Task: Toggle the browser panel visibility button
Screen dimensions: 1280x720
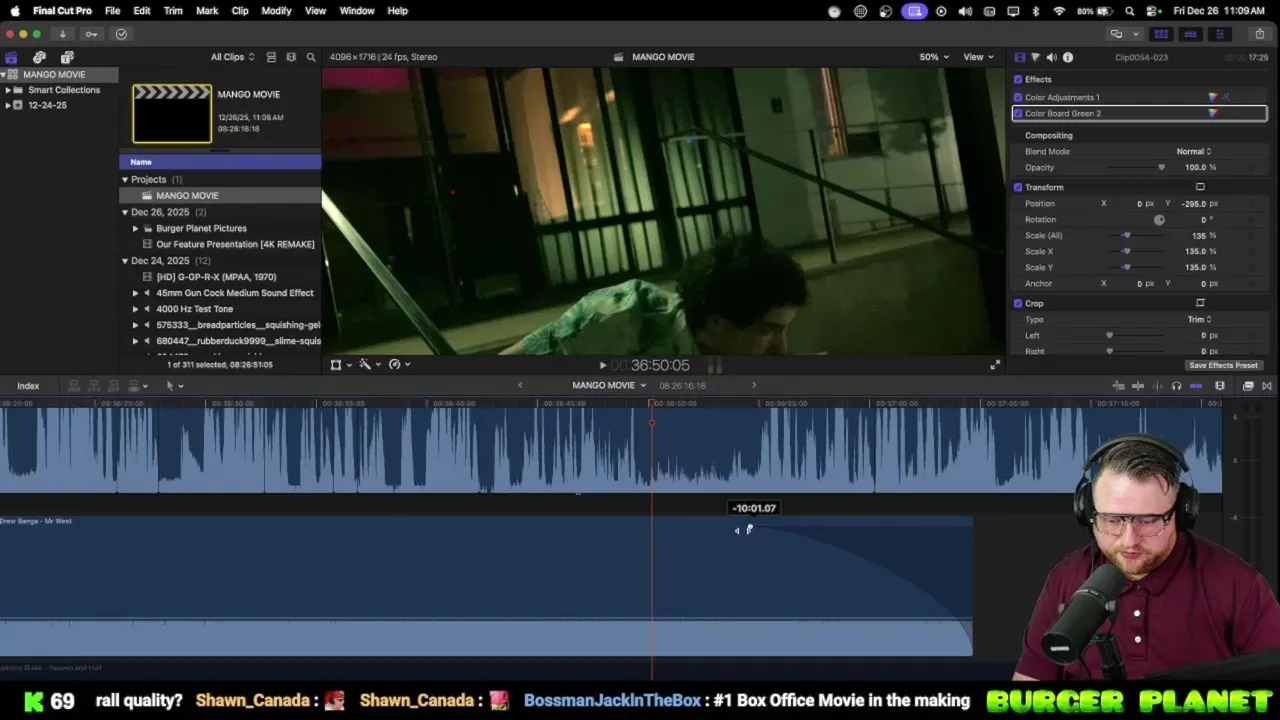Action: click(x=1161, y=34)
